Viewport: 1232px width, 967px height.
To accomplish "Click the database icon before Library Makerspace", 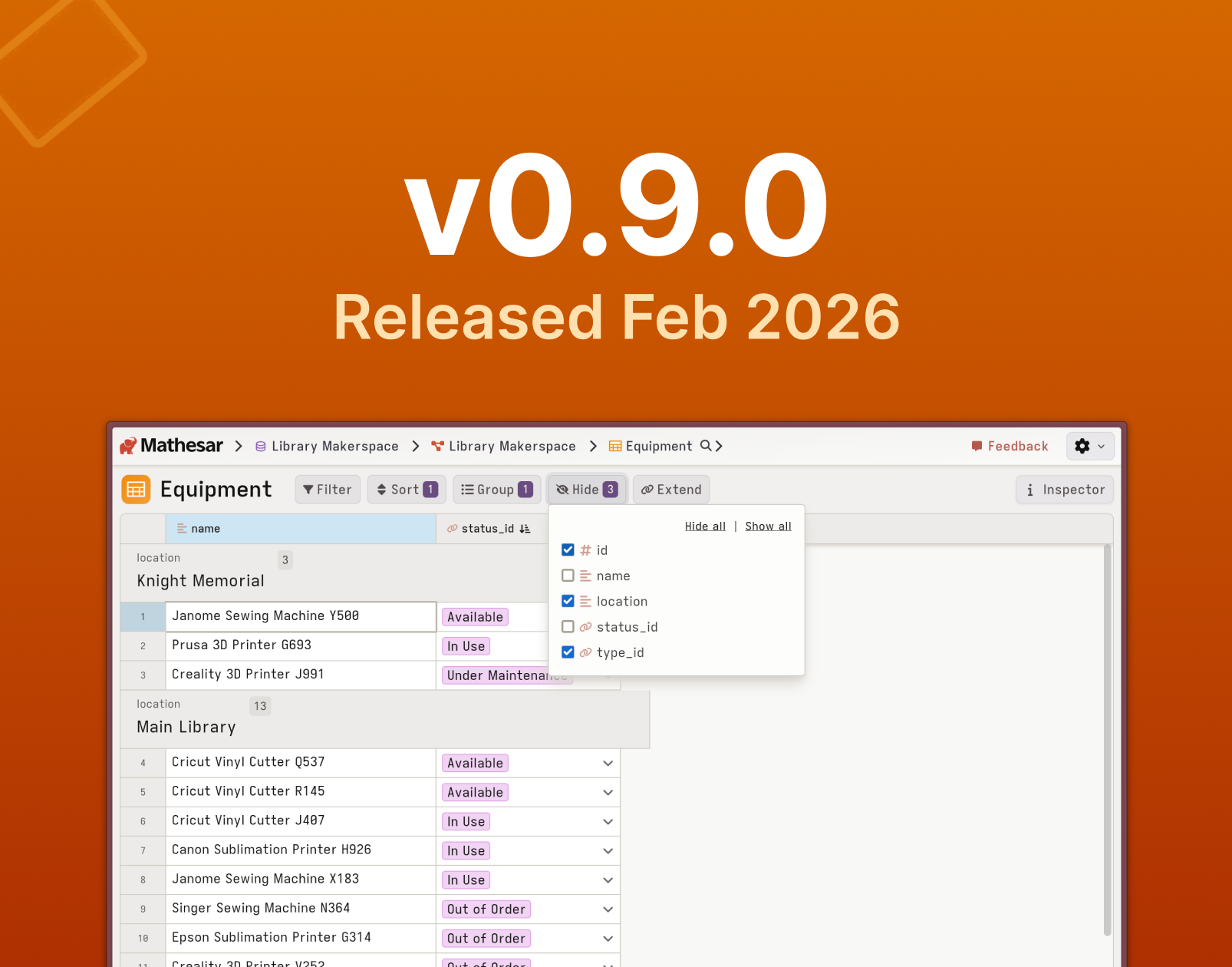I will [261, 447].
